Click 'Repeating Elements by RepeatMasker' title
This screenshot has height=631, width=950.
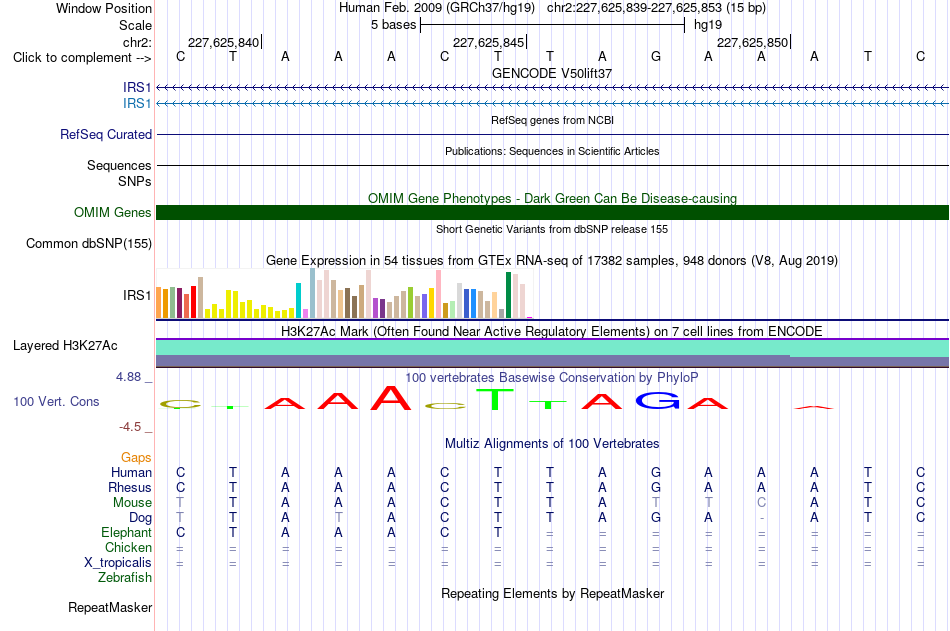[x=552, y=593]
